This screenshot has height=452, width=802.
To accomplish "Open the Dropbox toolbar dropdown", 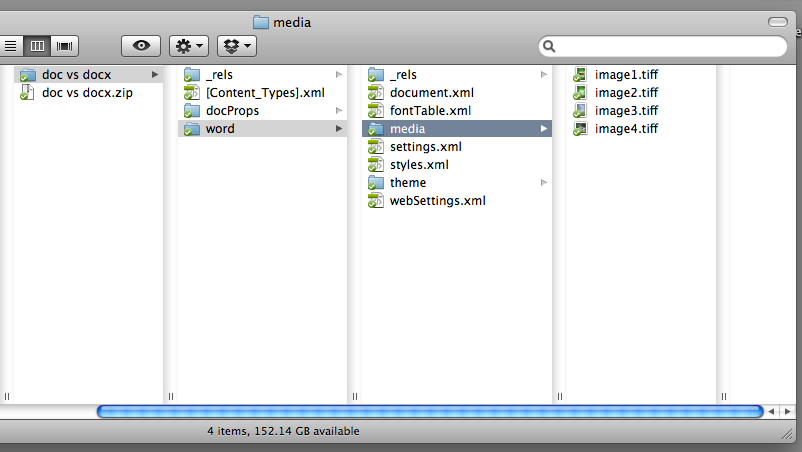I will pyautogui.click(x=236, y=45).
